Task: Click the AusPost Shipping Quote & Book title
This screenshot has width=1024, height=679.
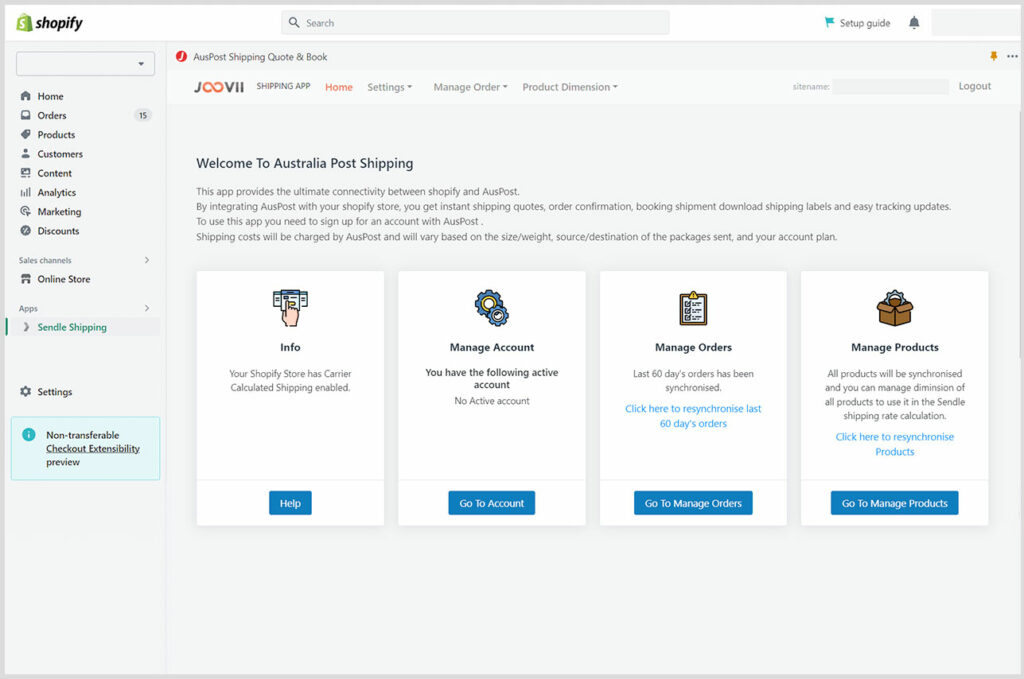Action: [260, 57]
